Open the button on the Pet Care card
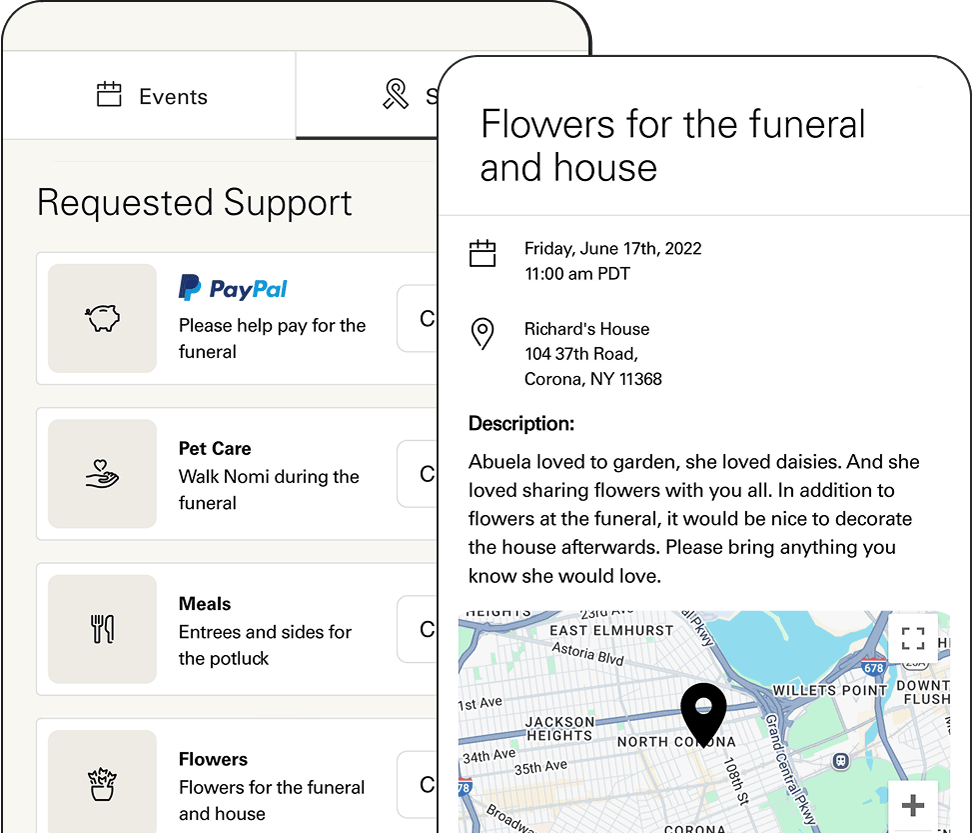The image size is (972, 833). click(418, 474)
